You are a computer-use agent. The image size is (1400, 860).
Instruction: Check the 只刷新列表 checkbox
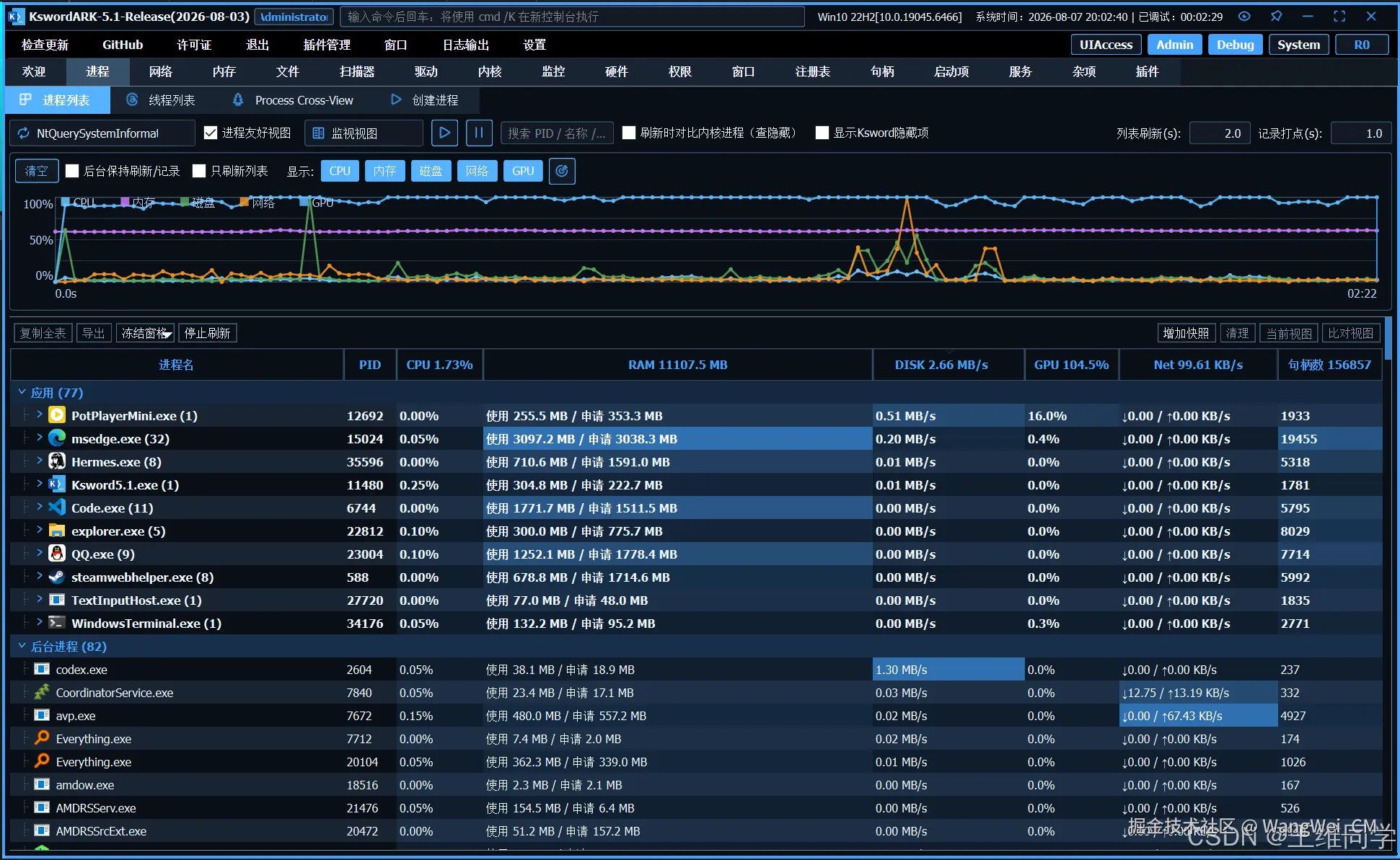point(199,171)
